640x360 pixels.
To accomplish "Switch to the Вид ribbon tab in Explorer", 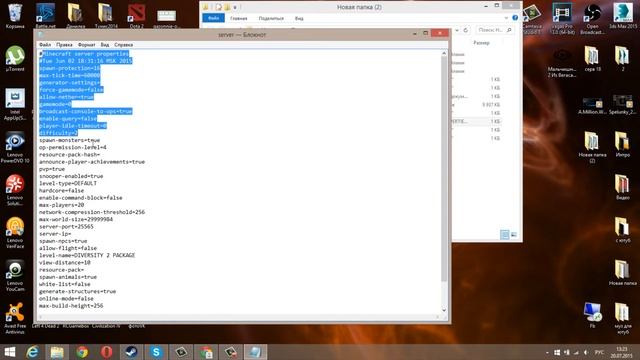I will [x=299, y=18].
